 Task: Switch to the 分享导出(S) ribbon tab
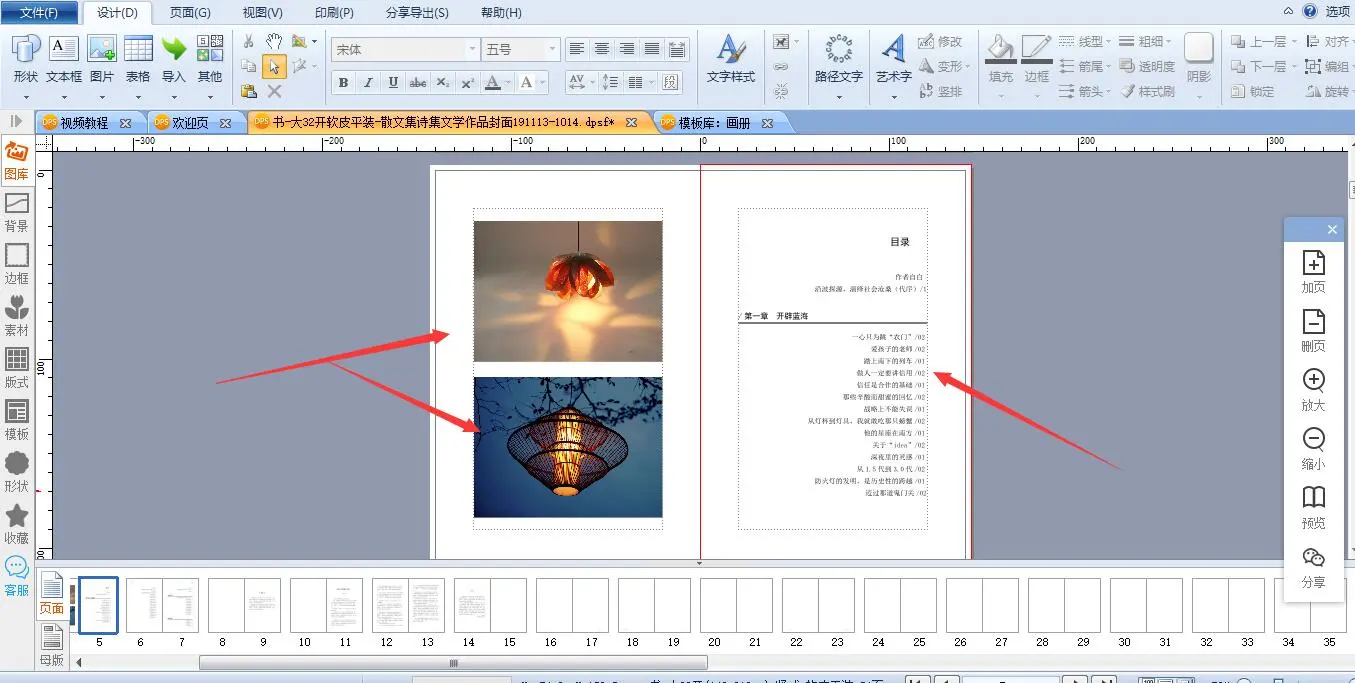click(417, 13)
